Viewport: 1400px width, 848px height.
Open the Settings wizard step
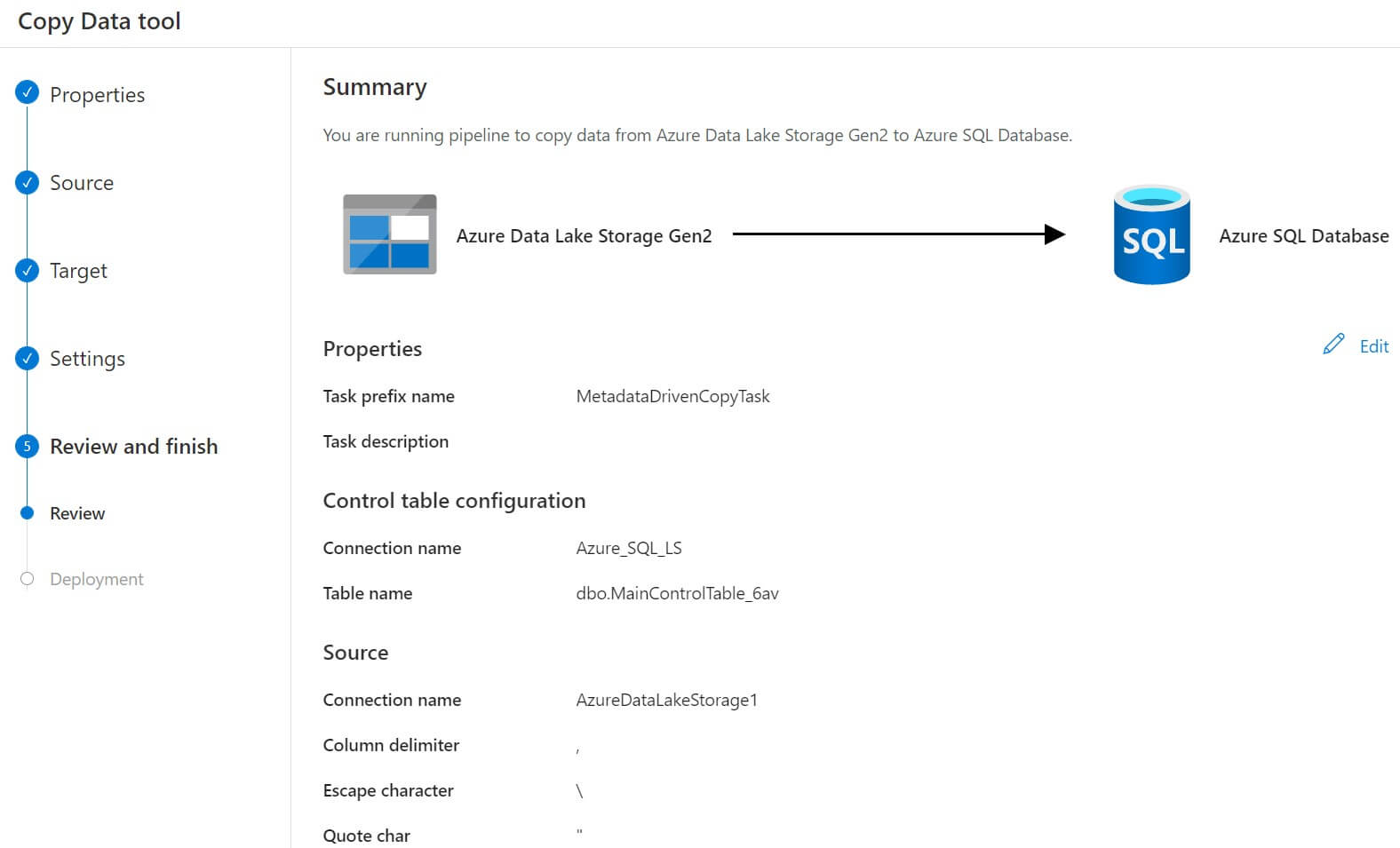(87, 359)
